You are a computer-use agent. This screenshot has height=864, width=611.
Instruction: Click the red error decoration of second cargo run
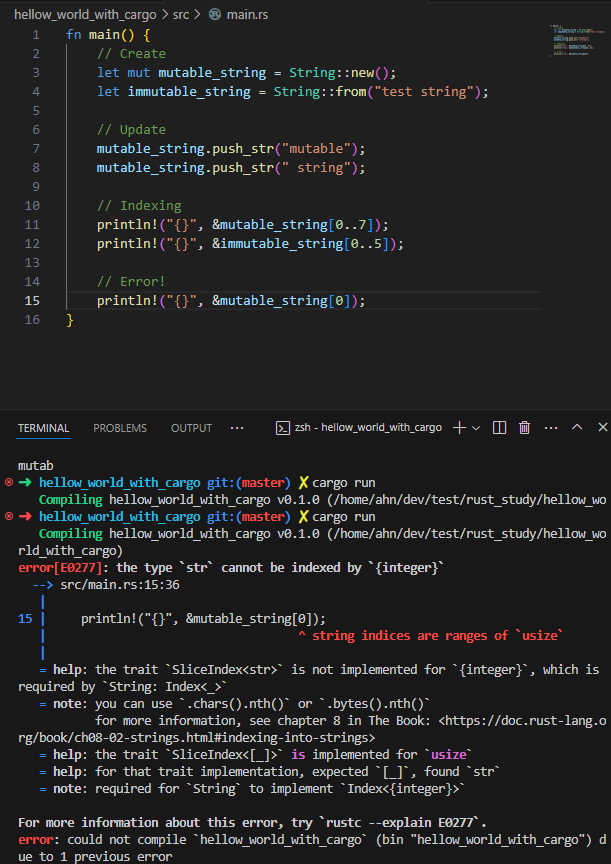(8, 517)
